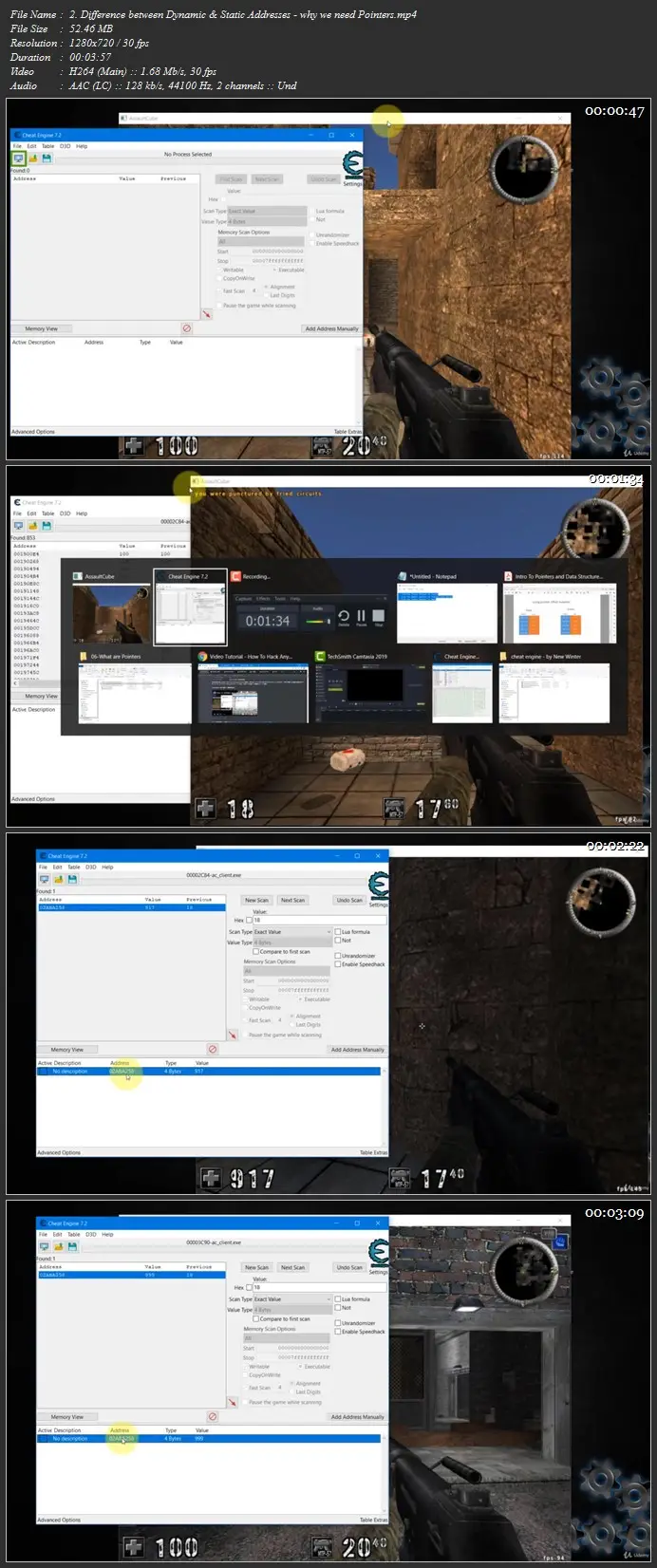The height and width of the screenshot is (1568, 657).
Task: Open the Edit menu in the 00:00:47 frame
Action: (31, 146)
